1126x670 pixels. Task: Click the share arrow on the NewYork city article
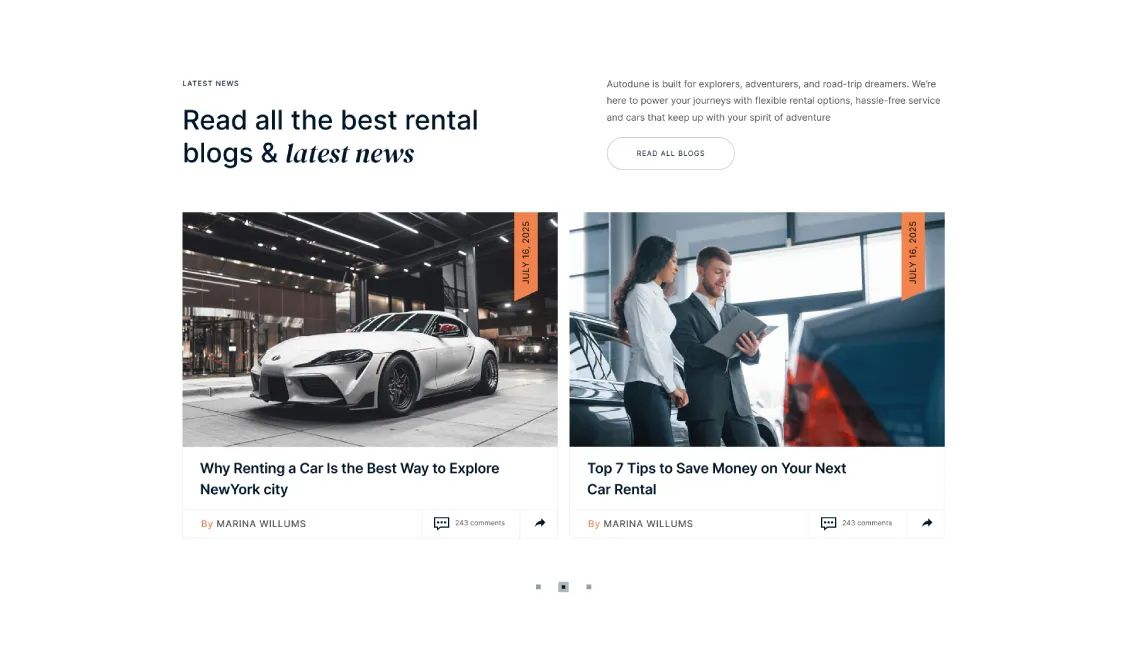(540, 523)
